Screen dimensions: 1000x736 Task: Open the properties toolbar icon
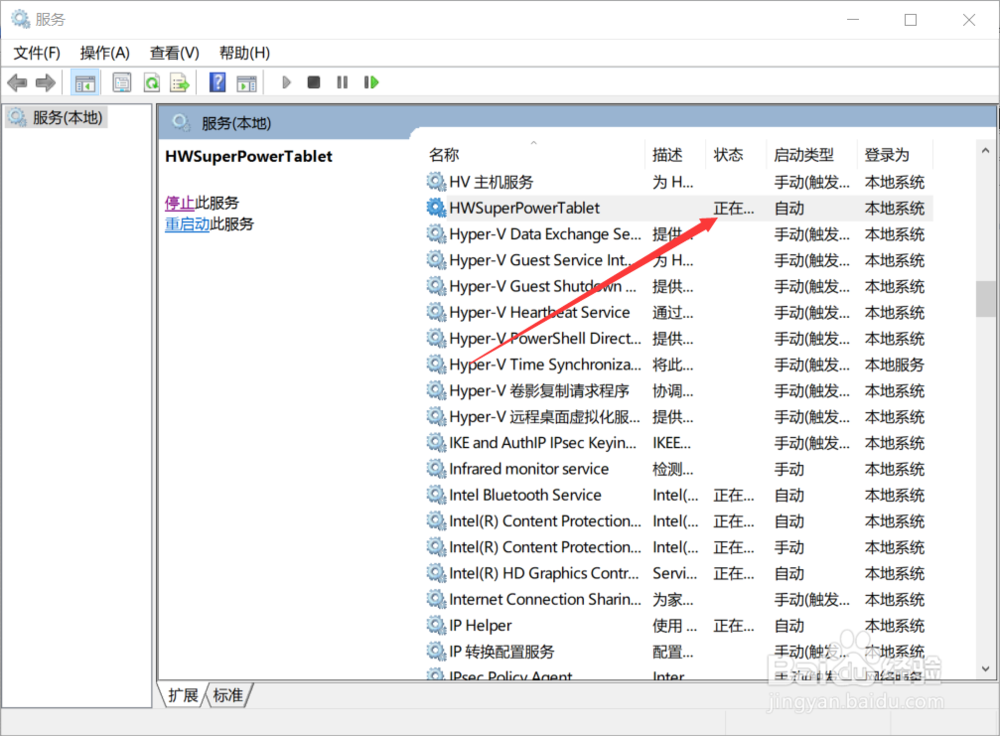click(121, 83)
